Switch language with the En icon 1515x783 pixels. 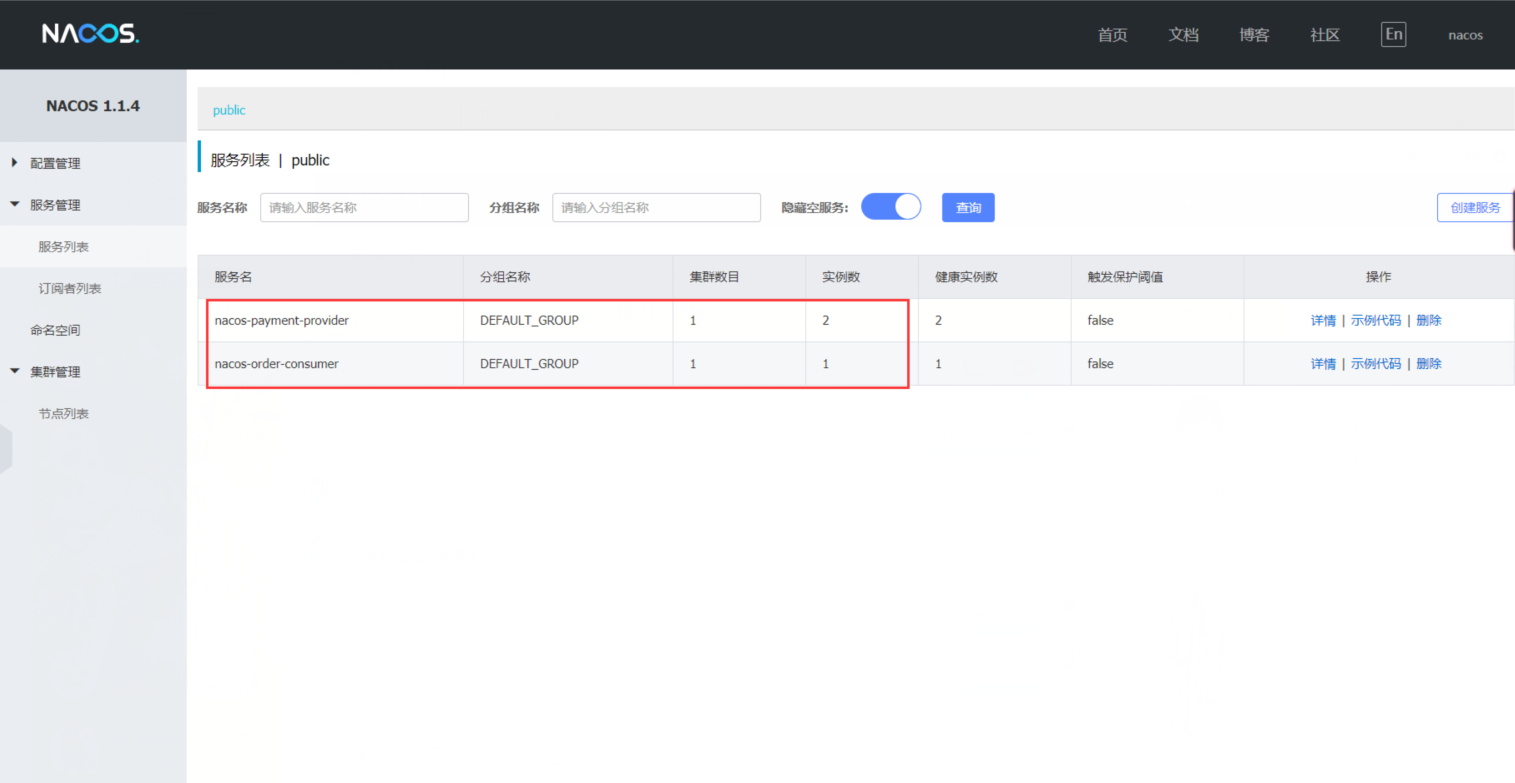pos(1393,35)
